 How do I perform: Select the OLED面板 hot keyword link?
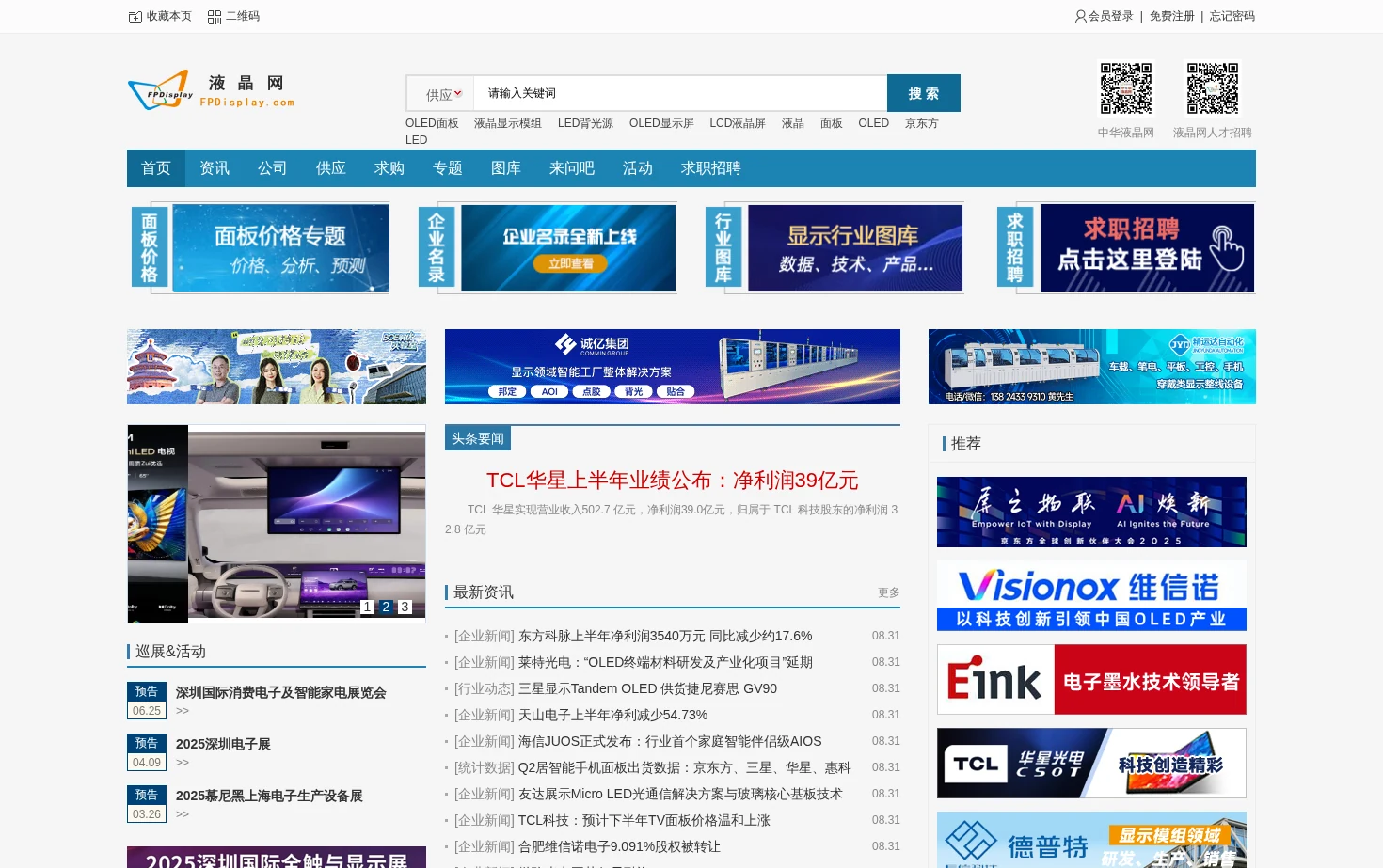tap(432, 123)
